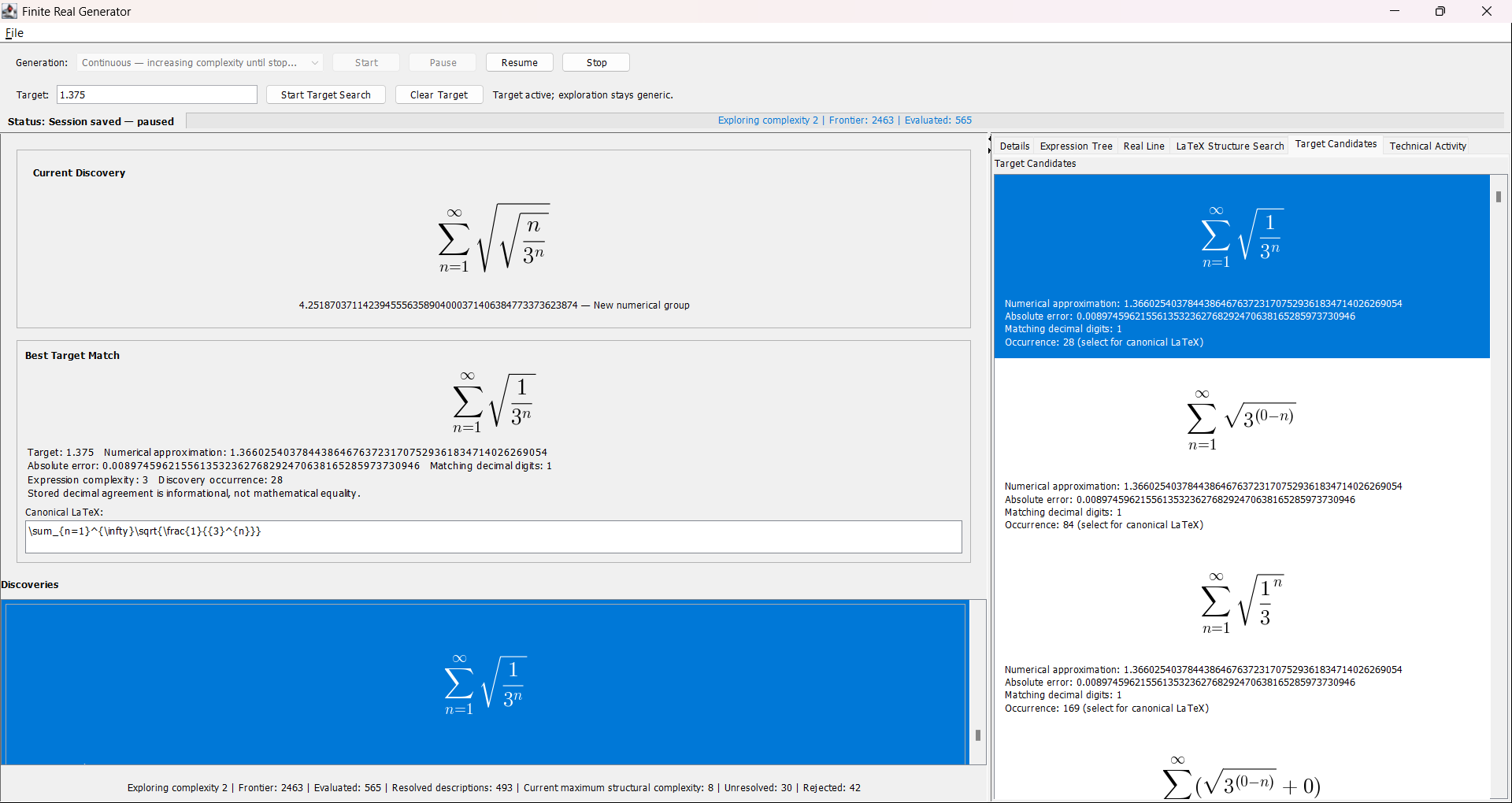Viewport: 1512px width, 803px height.
Task: Restore down the application window
Action: (x=1440, y=11)
